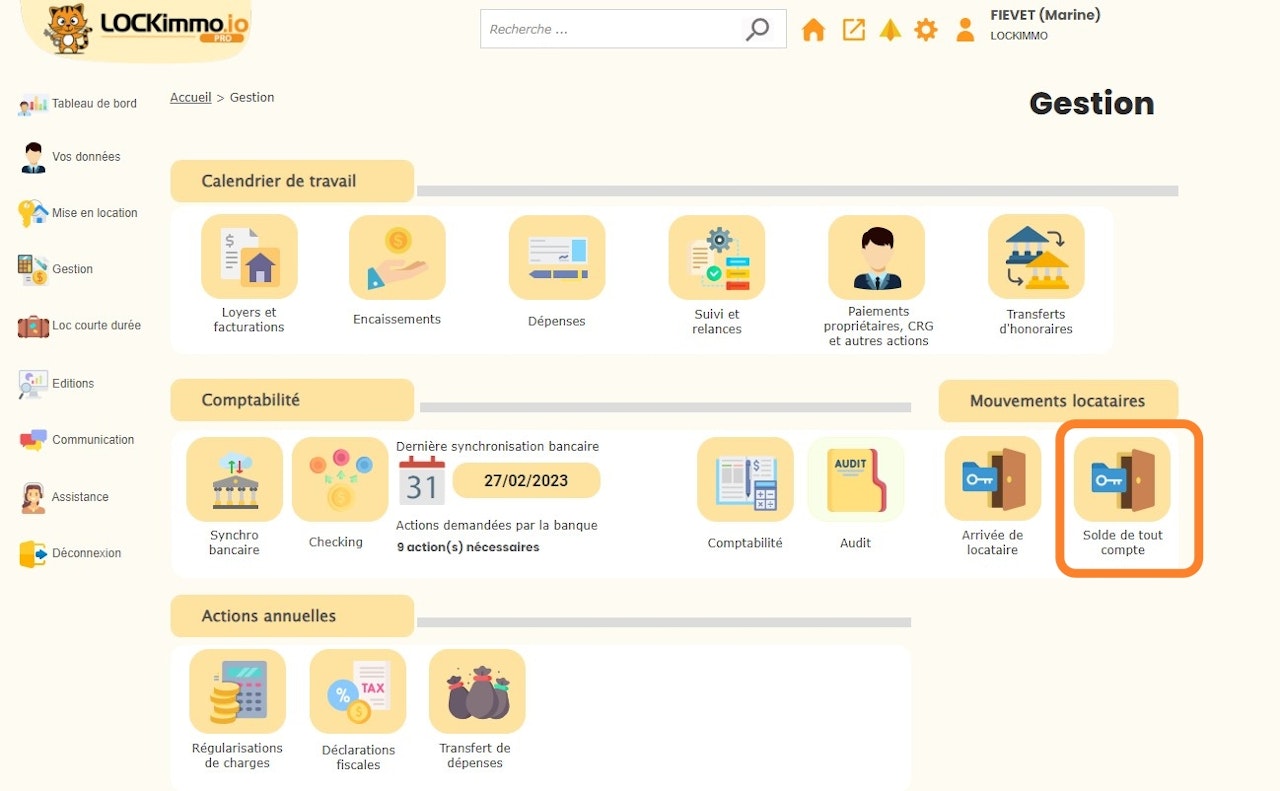Click the Accueil breadcrumb link

pos(190,98)
